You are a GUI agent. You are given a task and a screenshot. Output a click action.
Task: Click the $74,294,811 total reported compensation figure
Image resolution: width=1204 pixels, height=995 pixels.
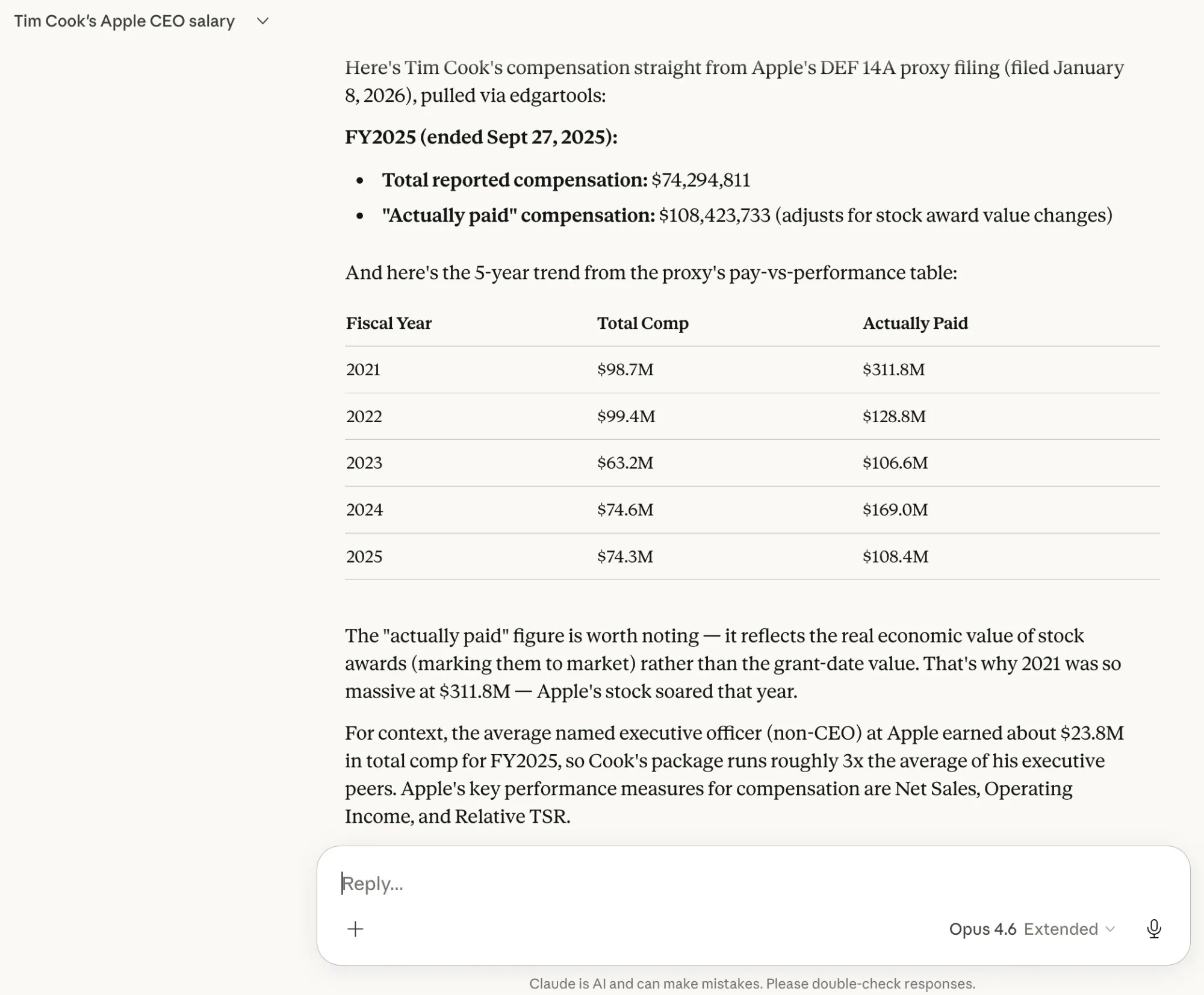pyautogui.click(x=701, y=180)
